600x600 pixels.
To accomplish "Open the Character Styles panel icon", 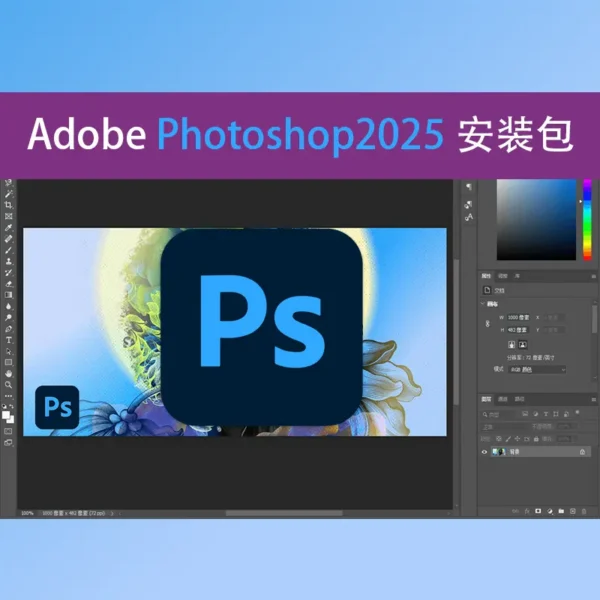I will 469,217.
